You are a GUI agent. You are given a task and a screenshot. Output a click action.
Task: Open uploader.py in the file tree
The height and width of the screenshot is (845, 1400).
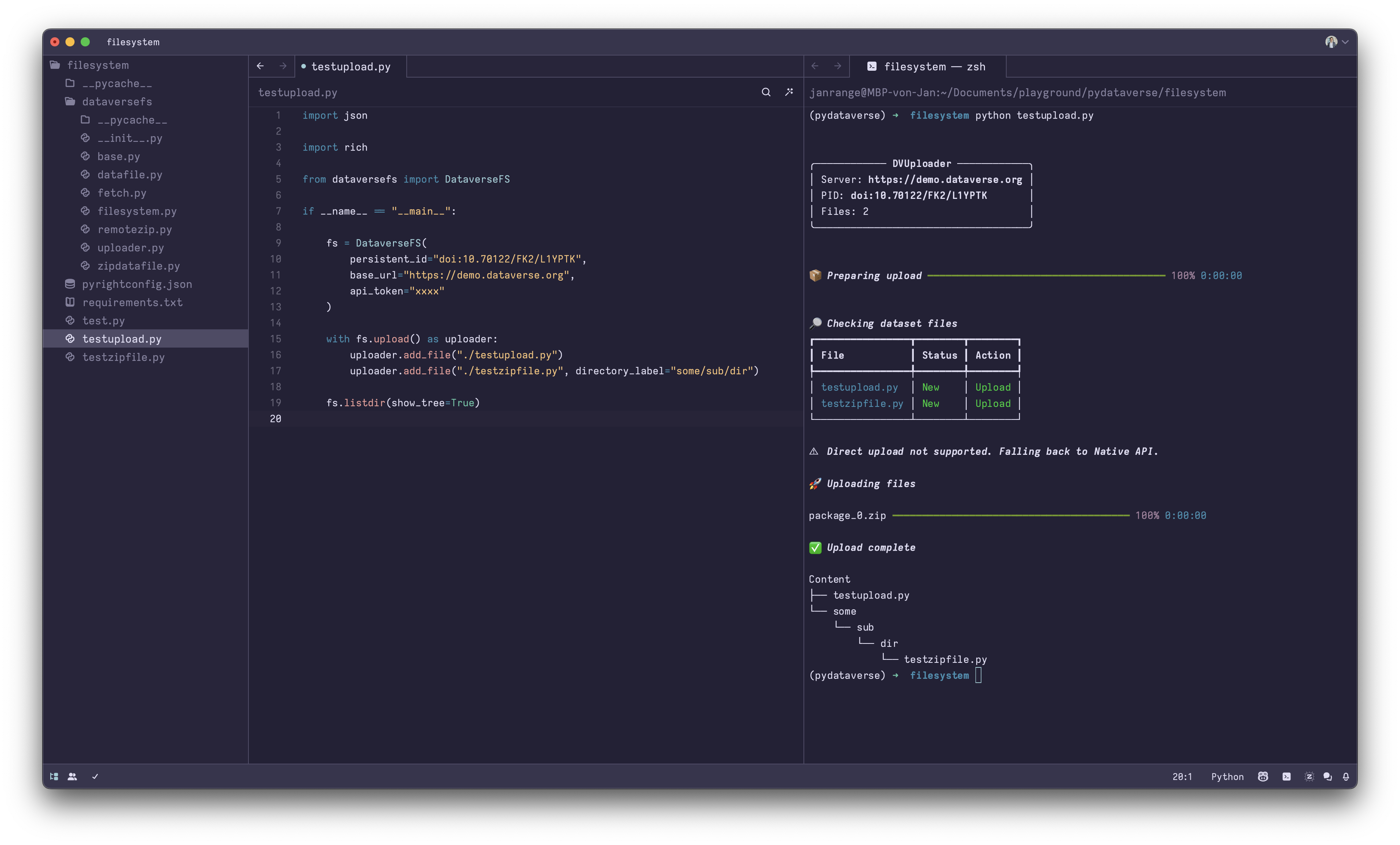point(130,248)
